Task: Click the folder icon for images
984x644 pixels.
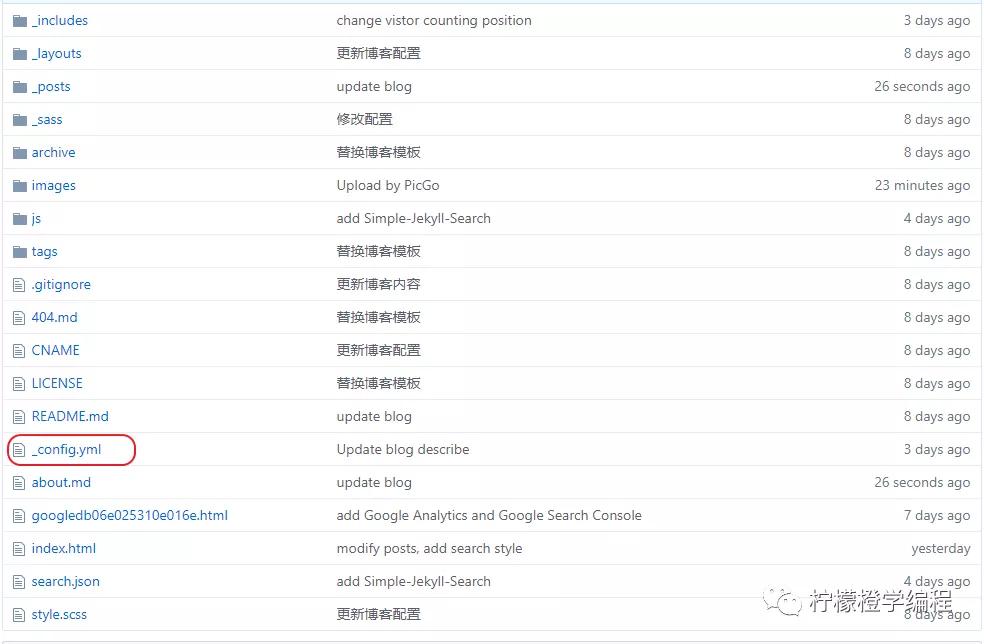Action: pos(18,185)
